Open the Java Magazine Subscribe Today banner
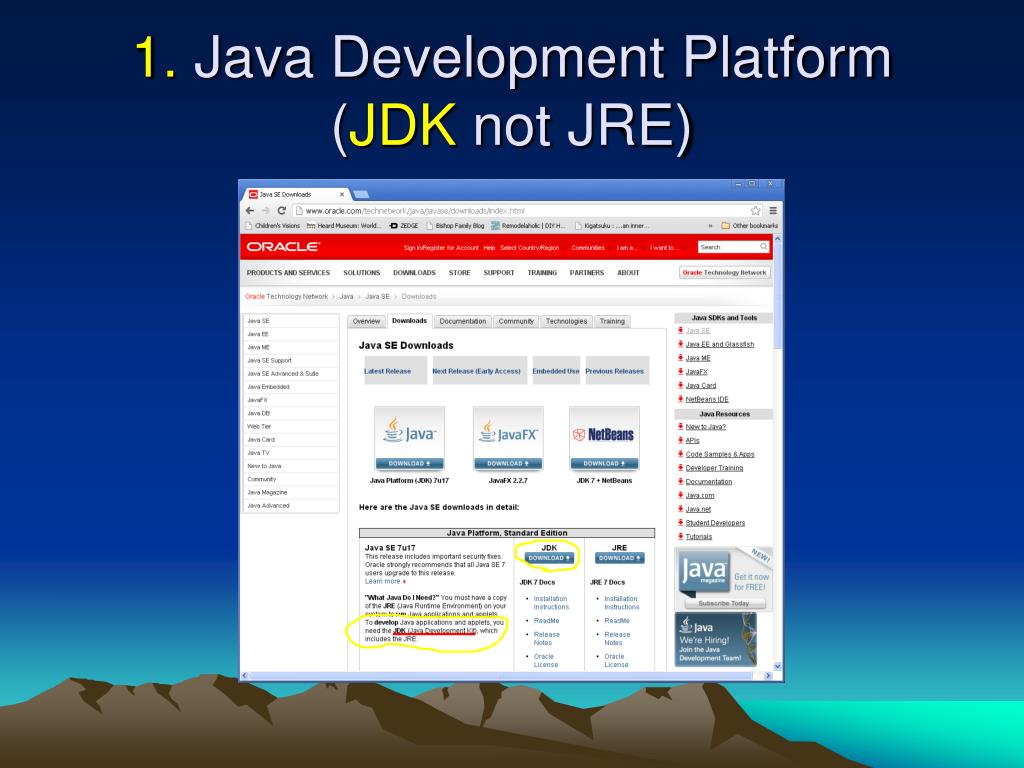 [x=724, y=579]
